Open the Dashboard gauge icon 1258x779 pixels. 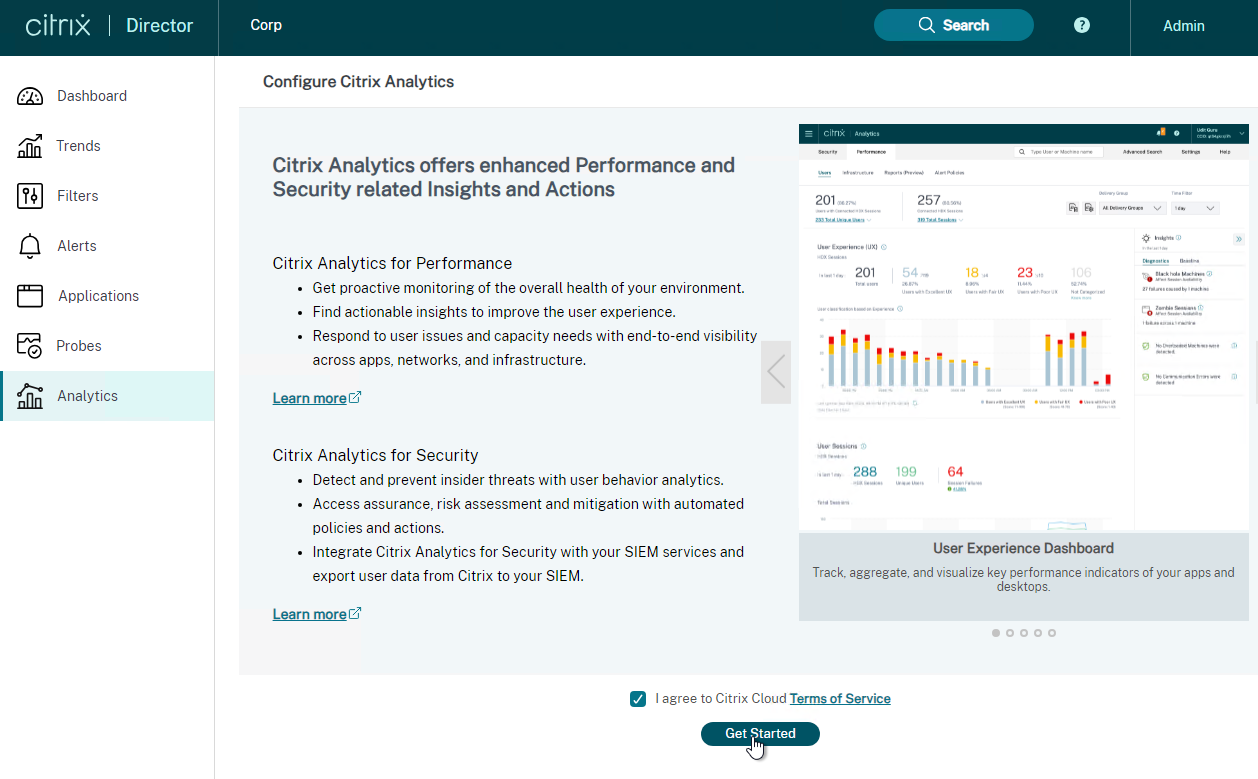click(x=30, y=96)
